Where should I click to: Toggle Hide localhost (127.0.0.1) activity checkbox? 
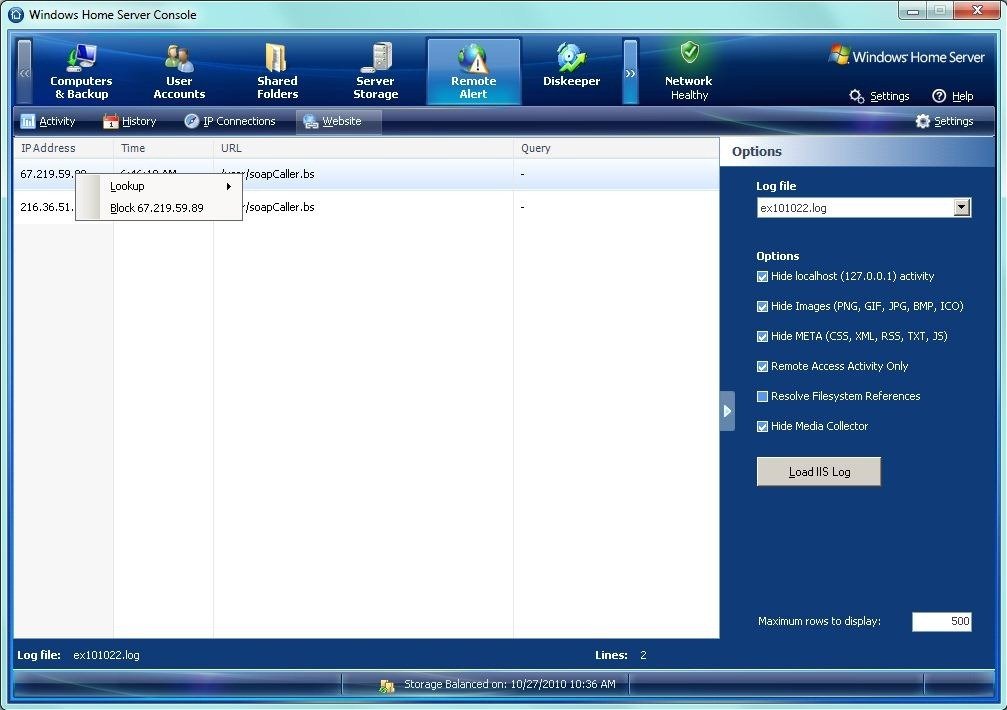(762, 277)
